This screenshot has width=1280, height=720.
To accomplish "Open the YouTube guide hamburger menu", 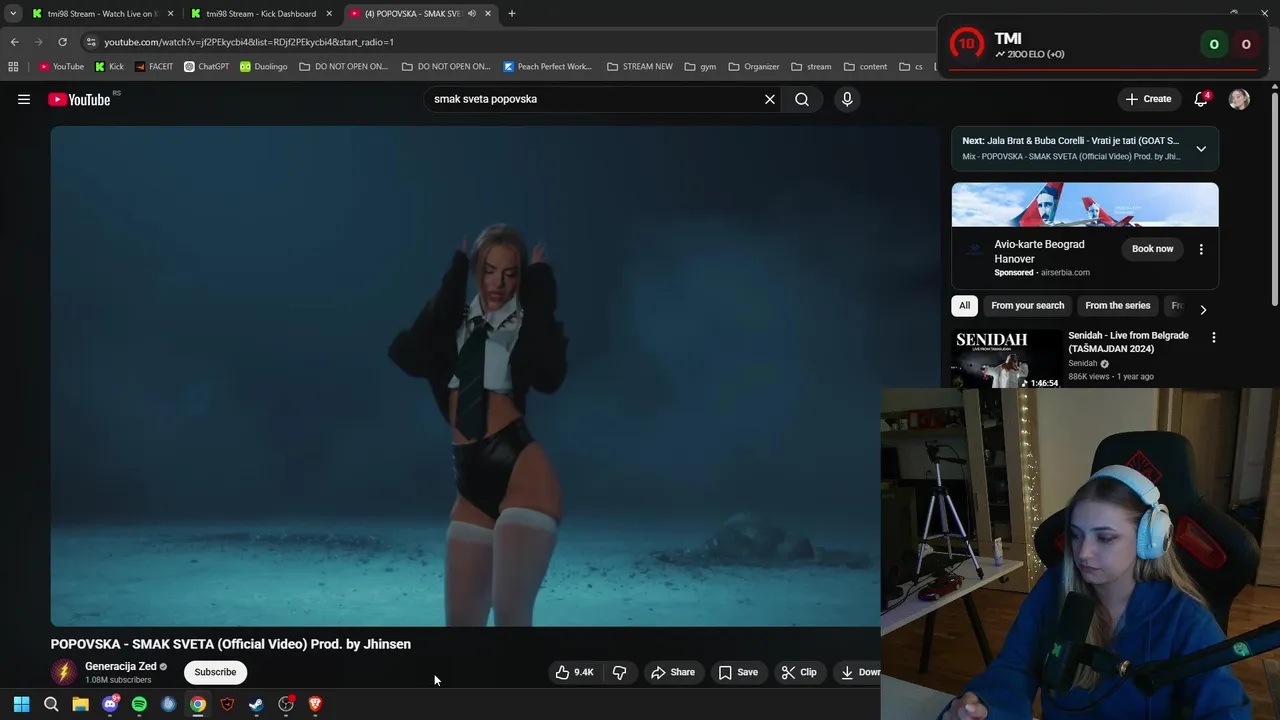I will (24, 99).
